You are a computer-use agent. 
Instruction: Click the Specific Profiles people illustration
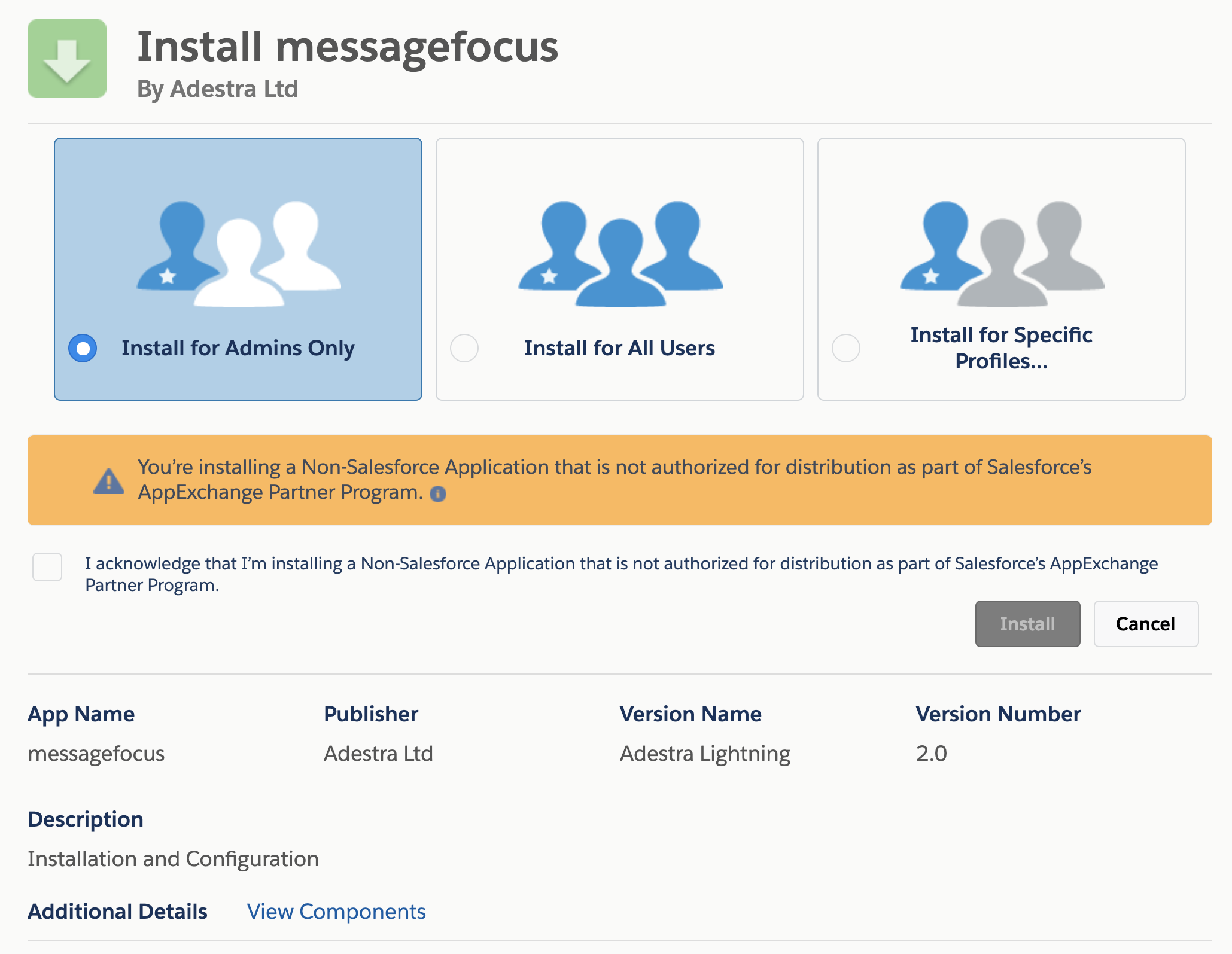click(1002, 254)
